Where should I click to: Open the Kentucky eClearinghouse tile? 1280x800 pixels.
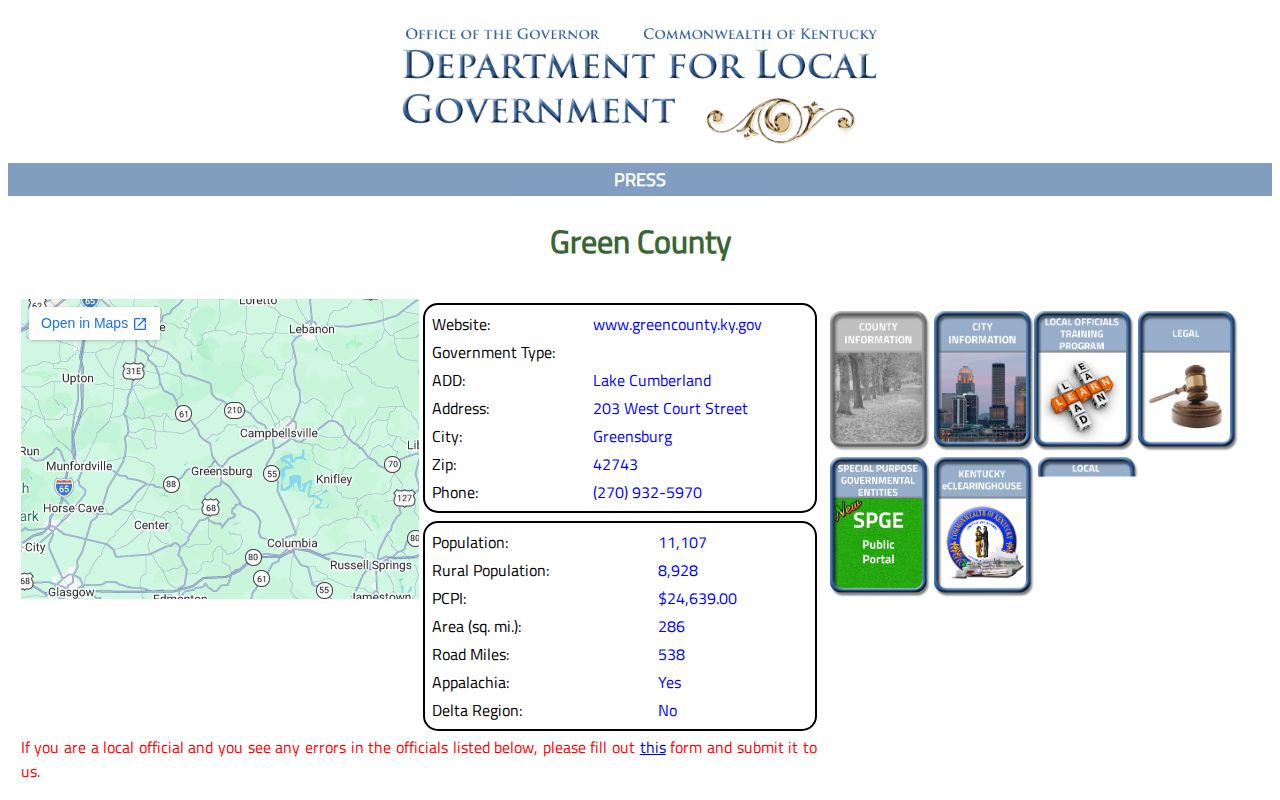pos(982,526)
